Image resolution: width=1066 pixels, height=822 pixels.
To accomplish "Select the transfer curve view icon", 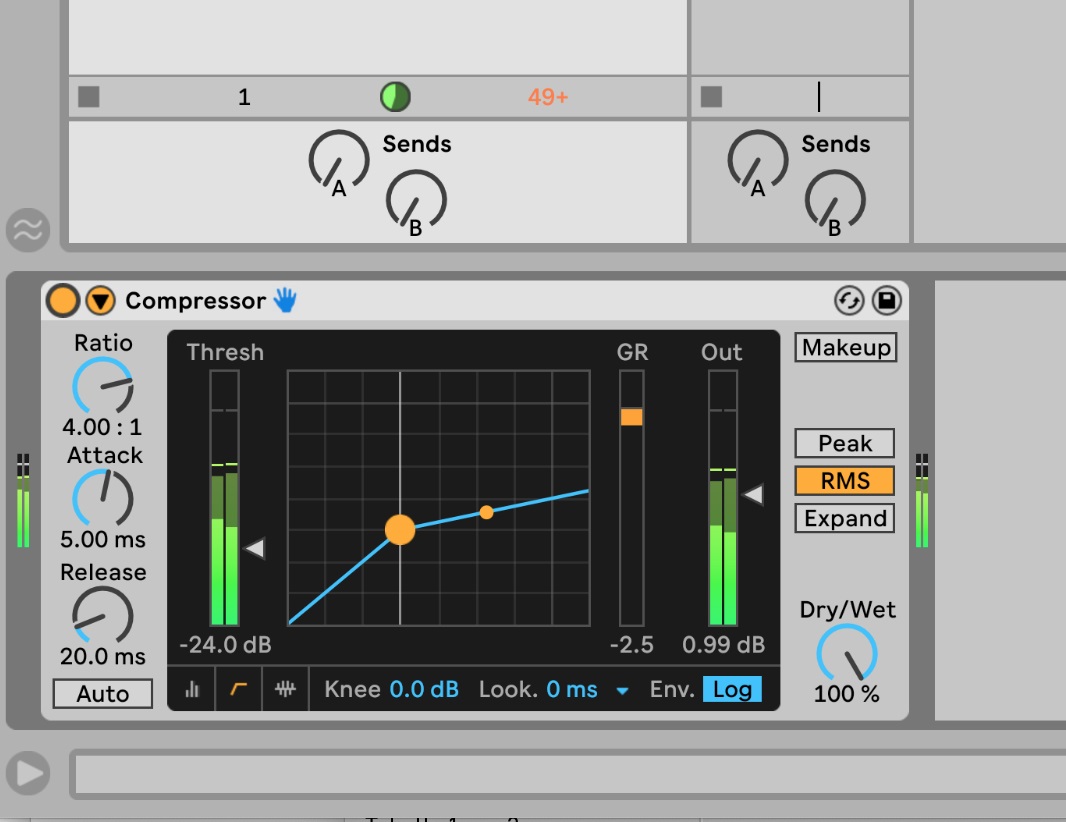I will 238,690.
